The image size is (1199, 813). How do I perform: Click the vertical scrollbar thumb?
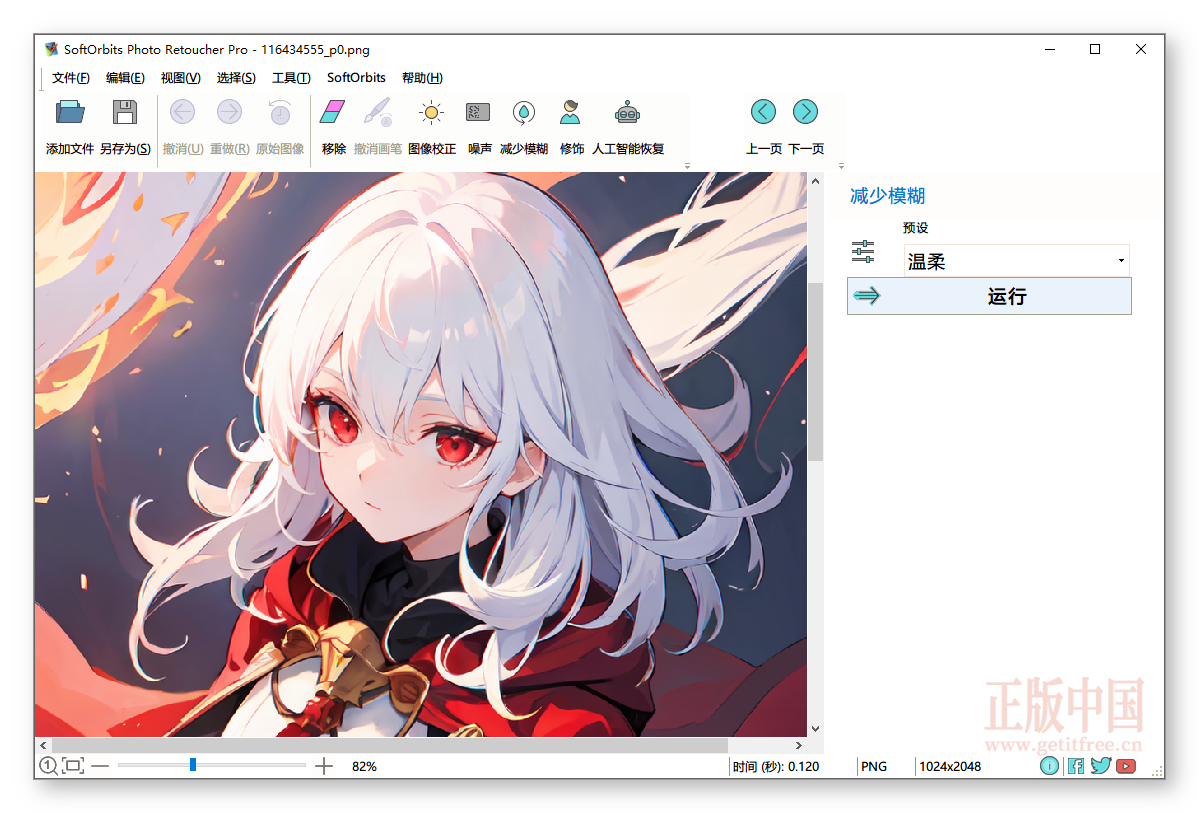(815, 372)
